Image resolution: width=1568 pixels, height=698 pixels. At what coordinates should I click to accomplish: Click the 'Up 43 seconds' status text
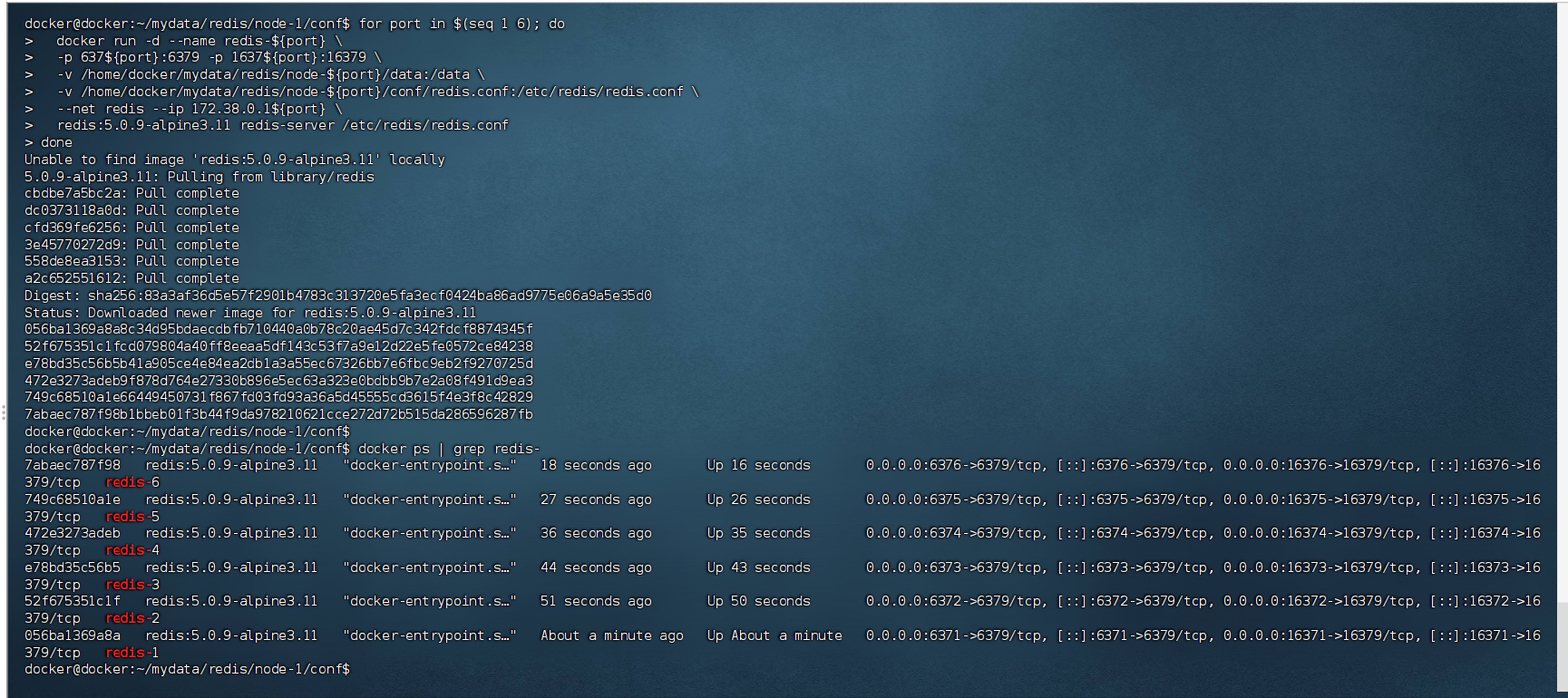click(x=759, y=567)
